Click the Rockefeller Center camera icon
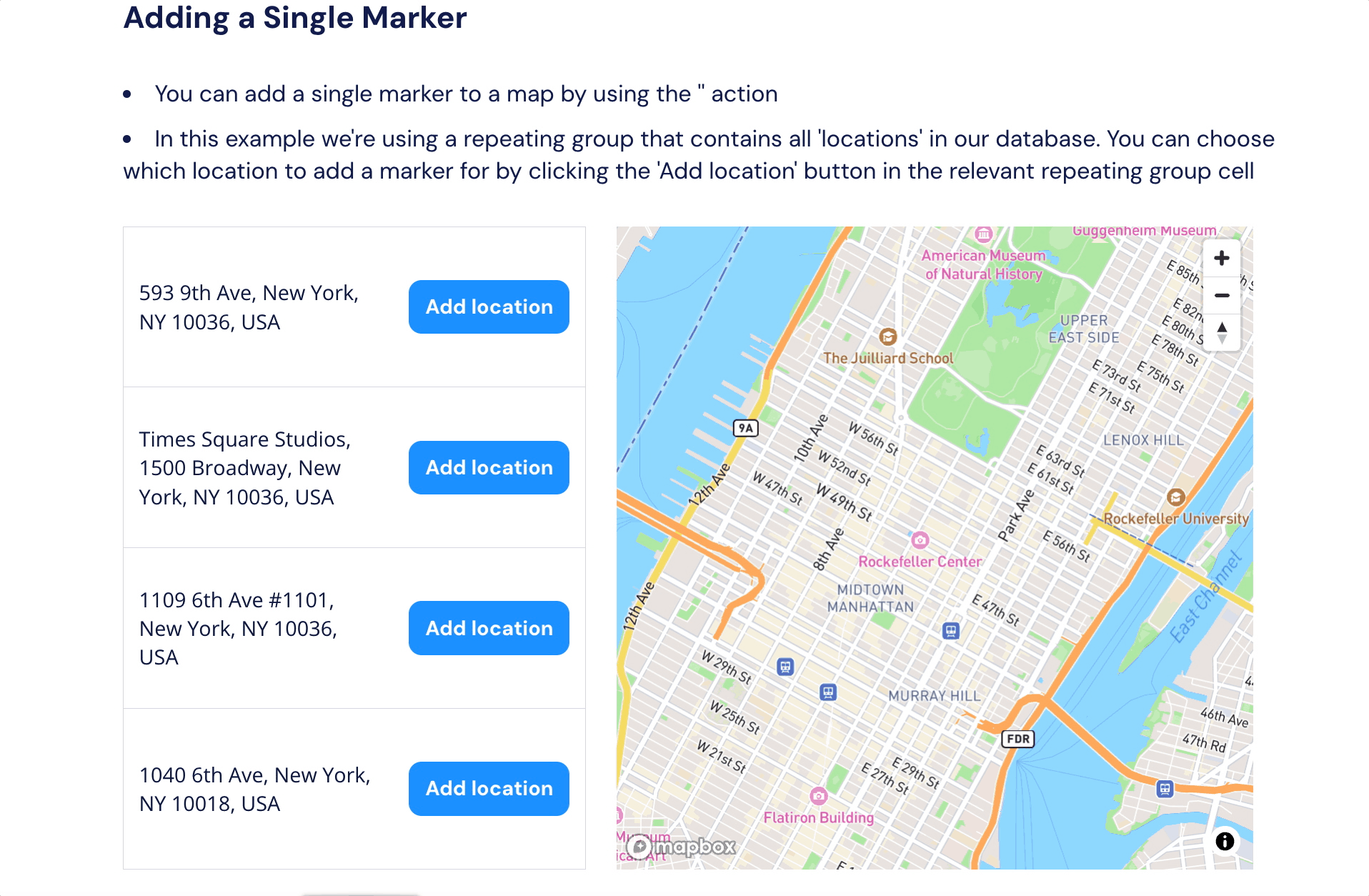 920,540
